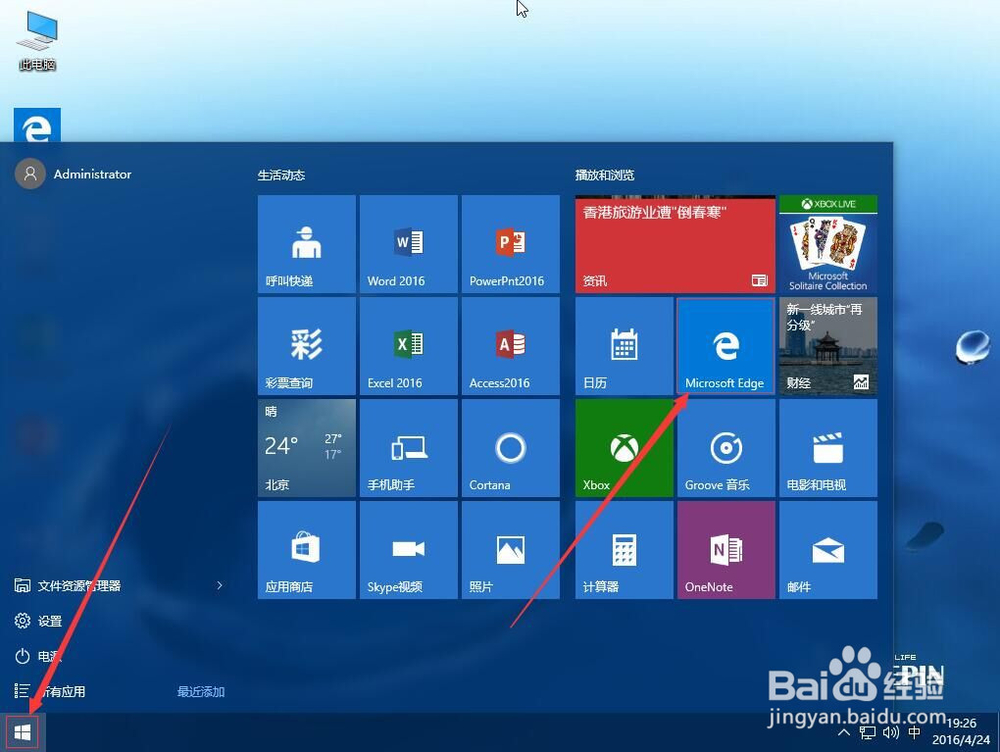Image resolution: width=1000 pixels, height=752 pixels.
Task: Open the 应用商店 store tile
Action: point(307,550)
